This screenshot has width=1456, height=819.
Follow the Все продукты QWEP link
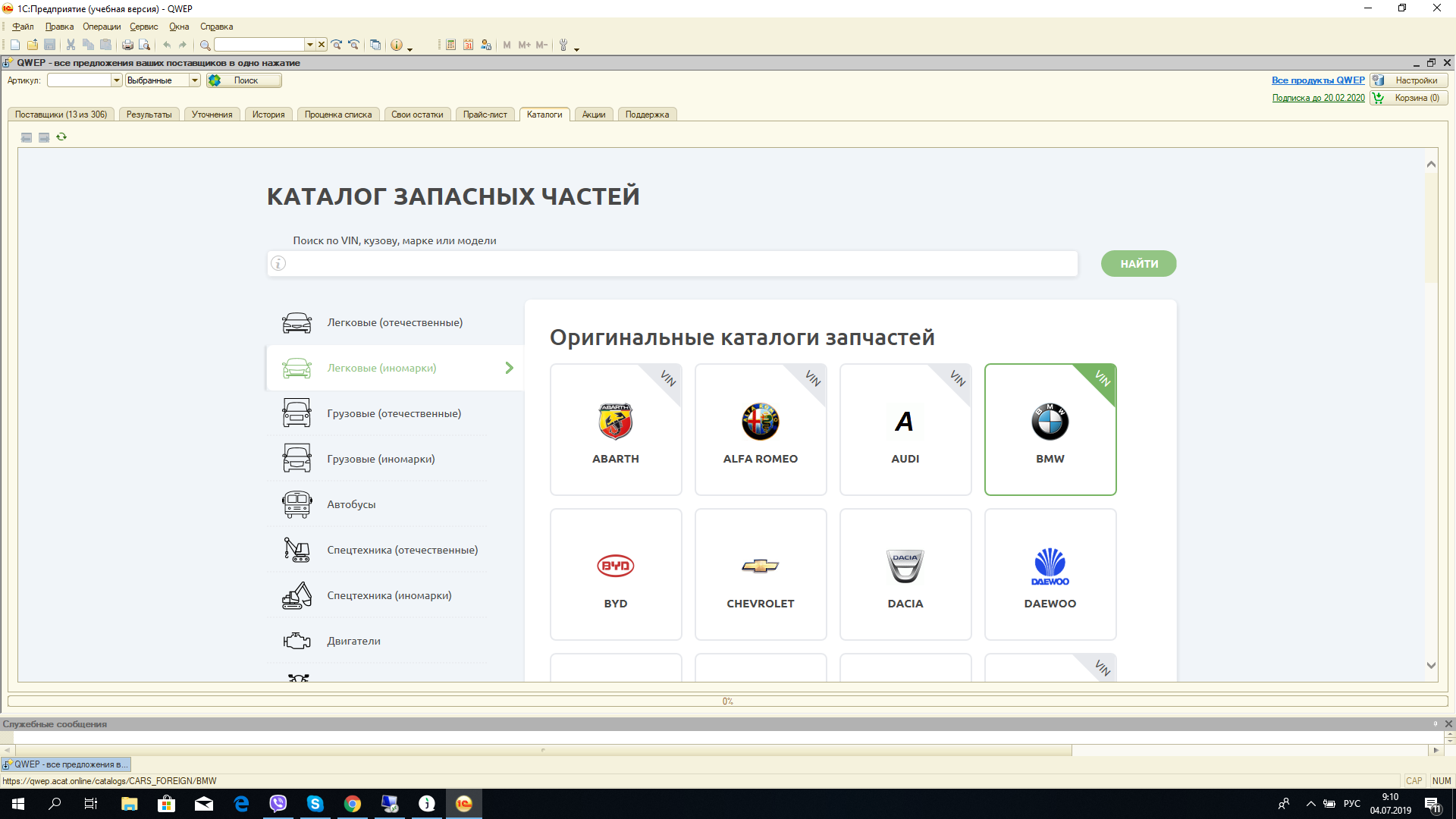click(x=1318, y=80)
